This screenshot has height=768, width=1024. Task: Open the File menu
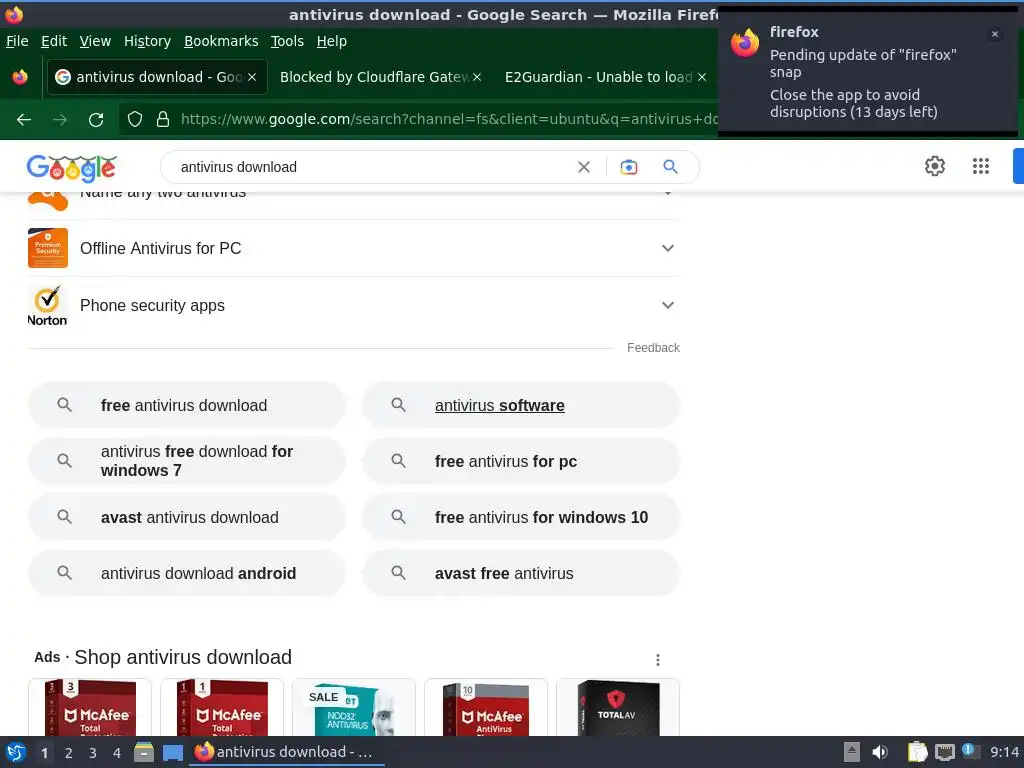pyautogui.click(x=17, y=41)
